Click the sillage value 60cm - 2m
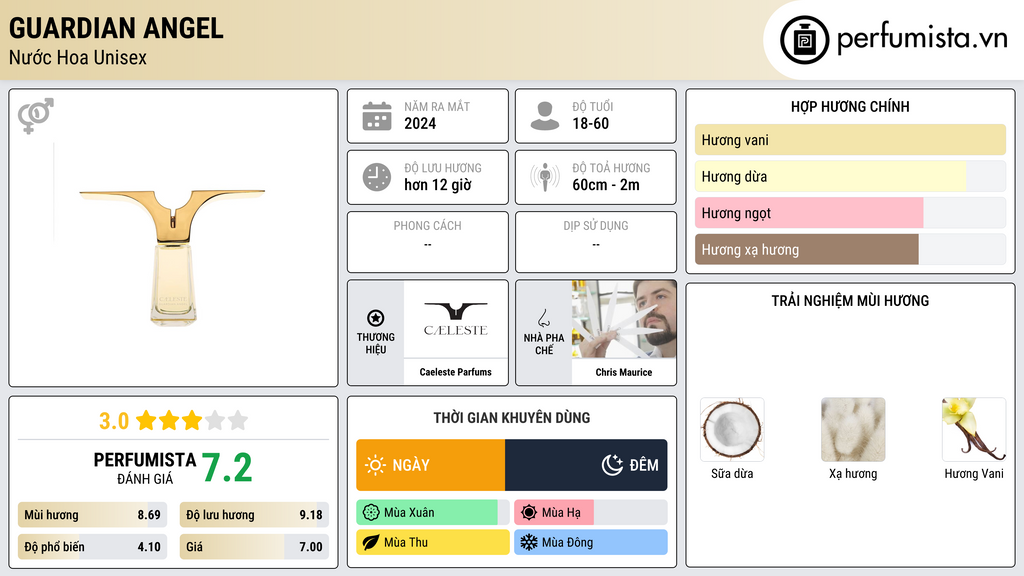The image size is (1024, 576). (x=606, y=185)
